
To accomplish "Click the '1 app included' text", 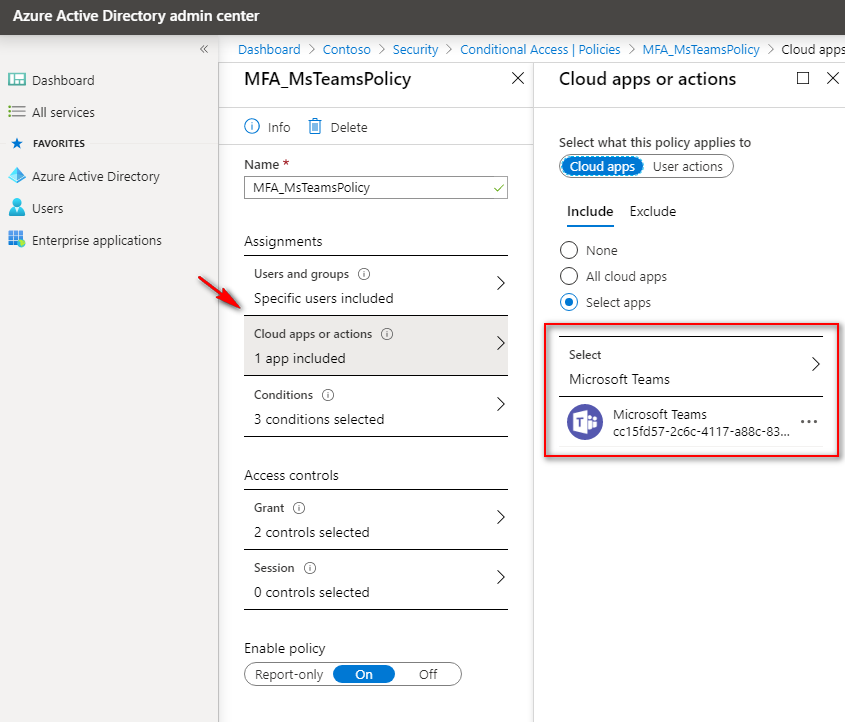I will [300, 358].
